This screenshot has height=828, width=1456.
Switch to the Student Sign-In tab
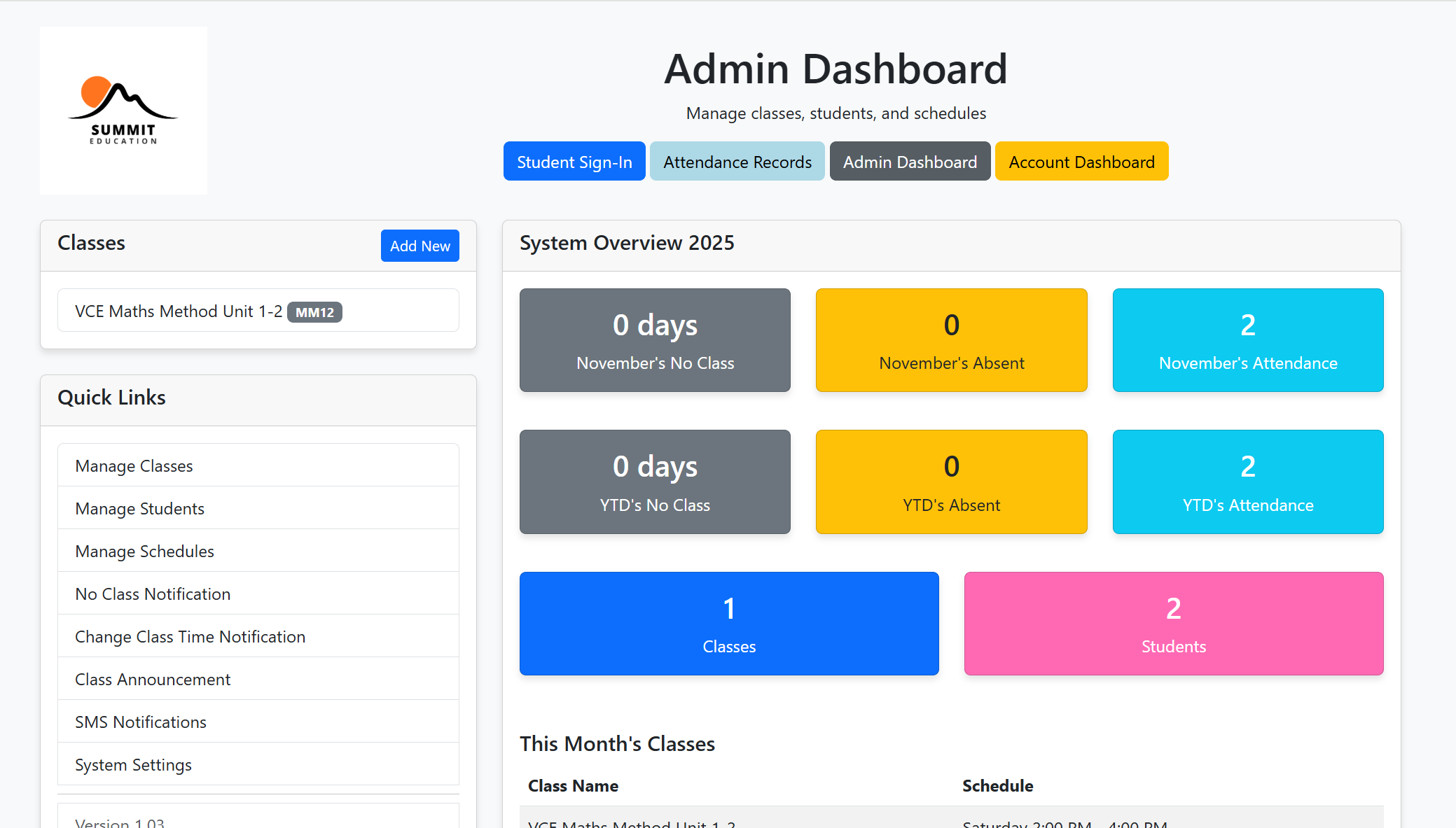pos(574,161)
